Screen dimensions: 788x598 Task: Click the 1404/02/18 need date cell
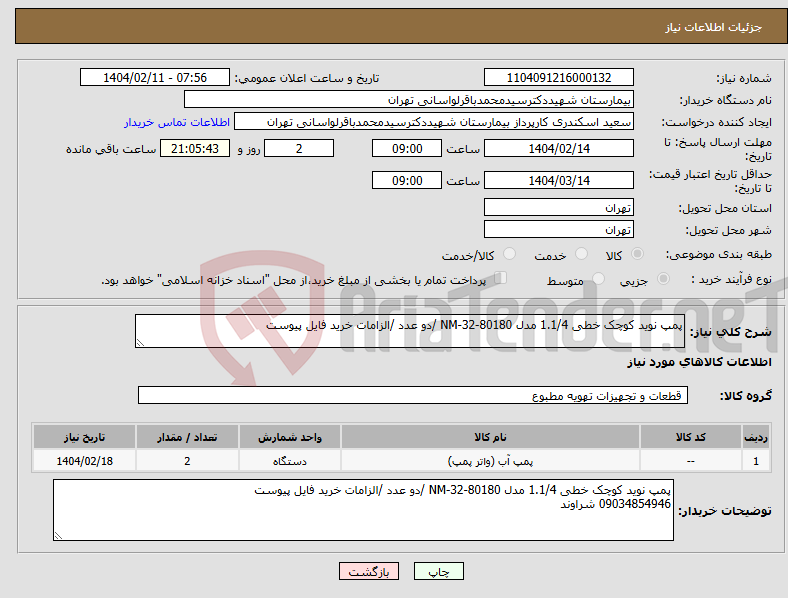(84, 461)
